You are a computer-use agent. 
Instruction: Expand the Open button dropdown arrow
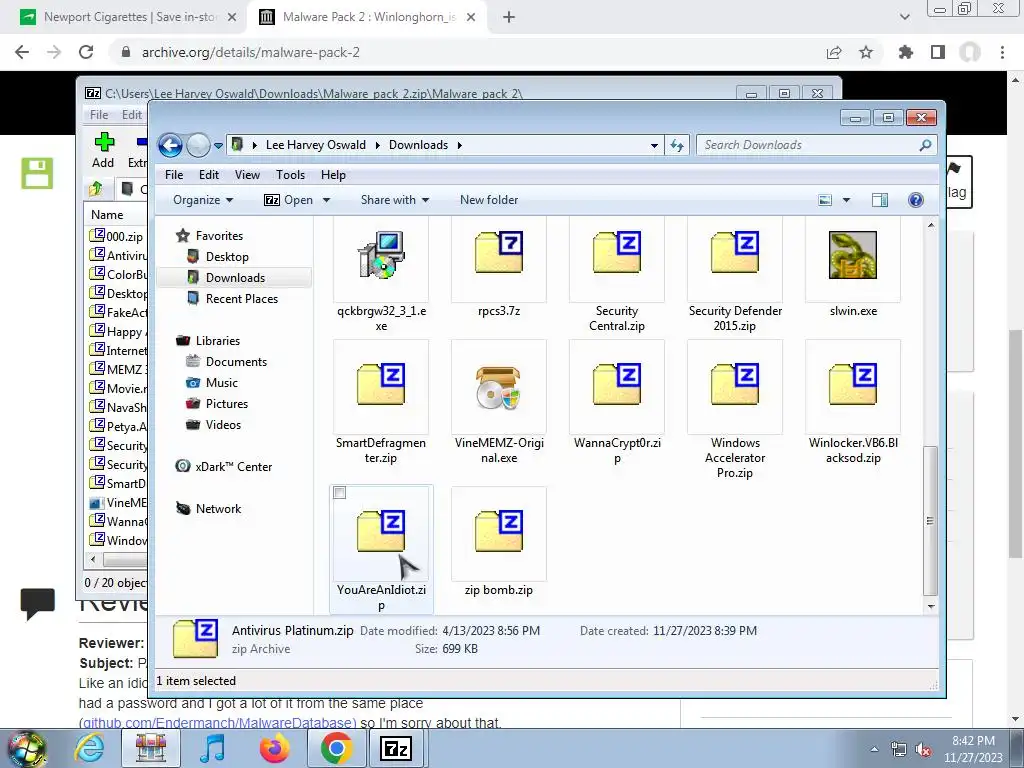327,200
